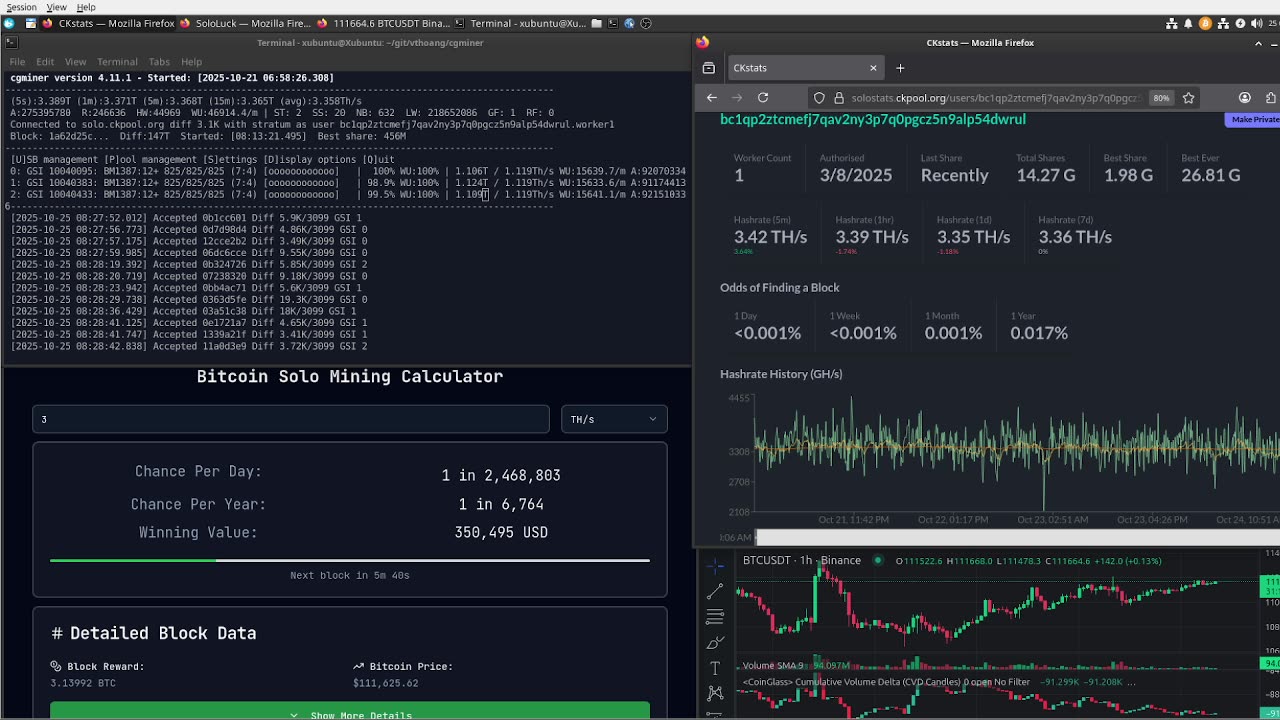Screen dimensions: 1280x720
Task: Go back in CKstats Firefox window
Action: click(712, 98)
